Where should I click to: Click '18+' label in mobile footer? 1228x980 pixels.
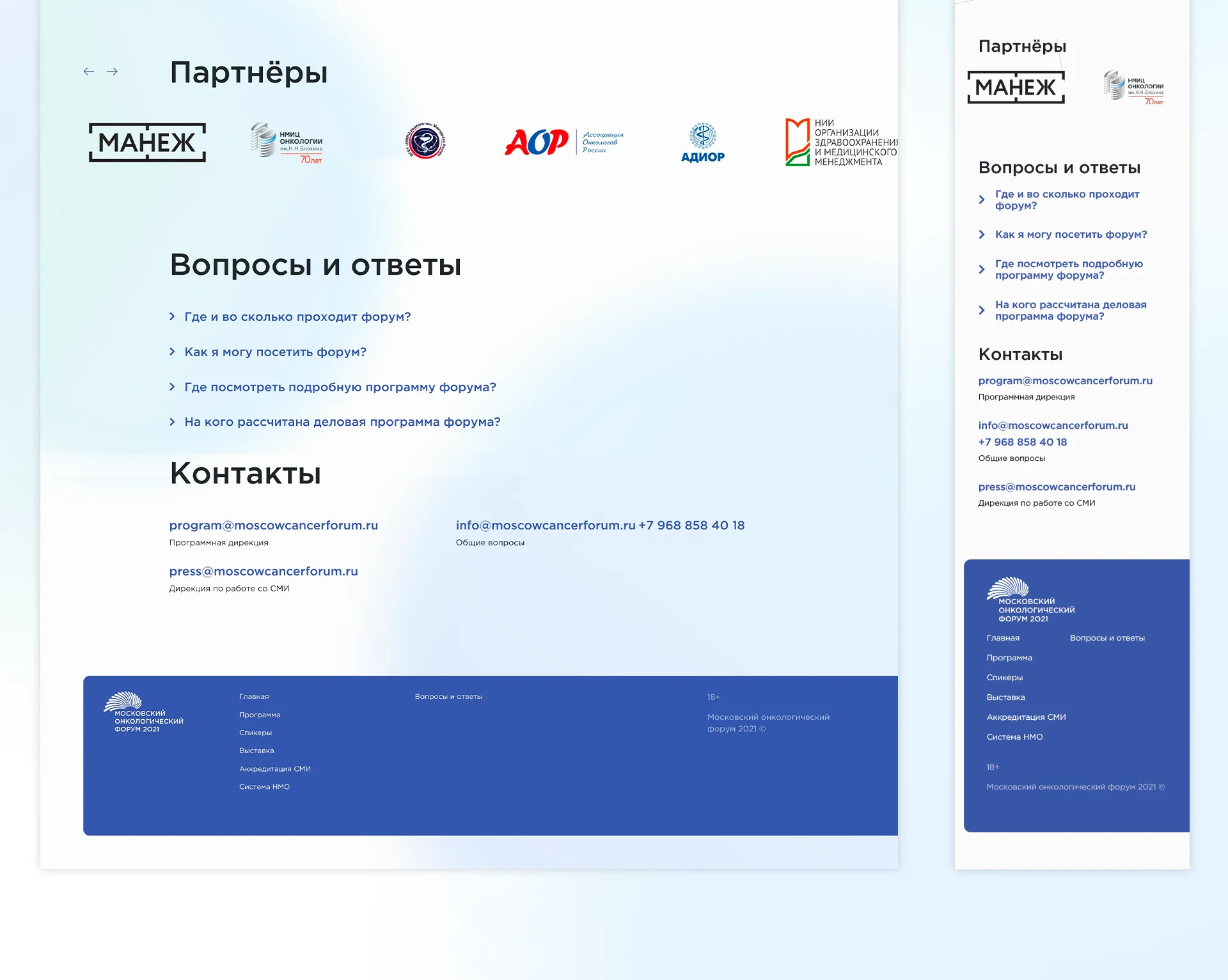pos(993,767)
